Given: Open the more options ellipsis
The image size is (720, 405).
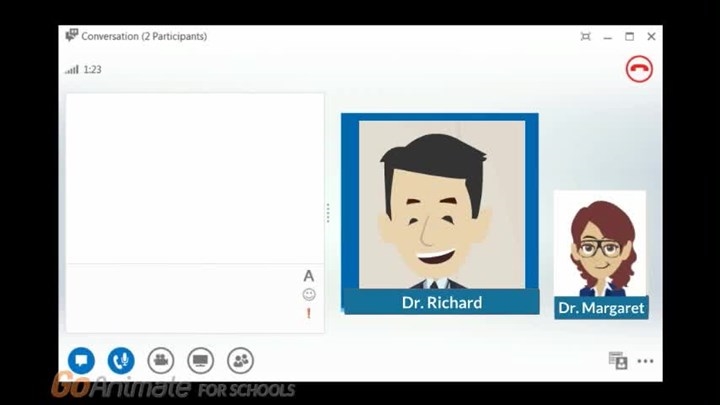Looking at the screenshot, I should [x=645, y=361].
